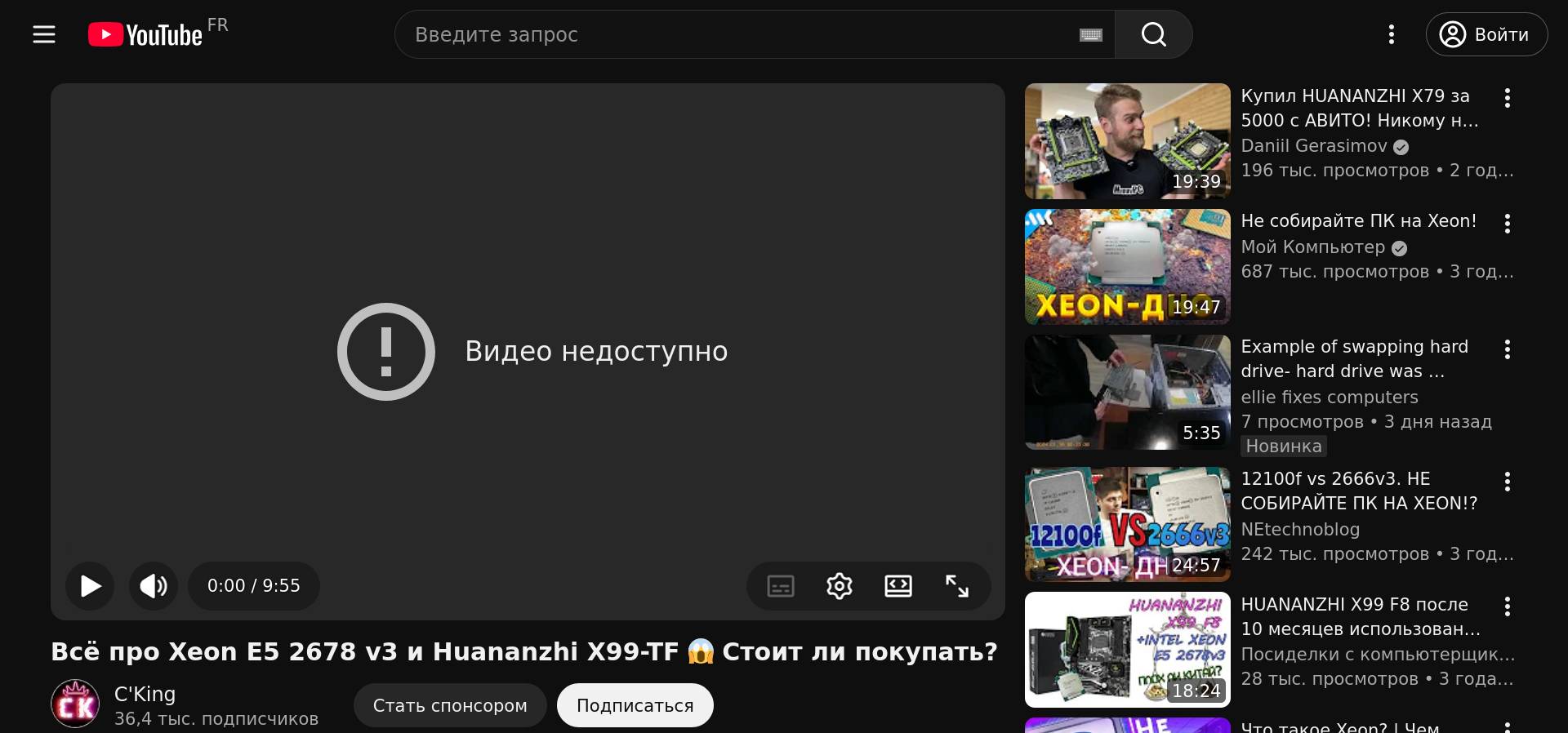Open the C'King channel name link
The width and height of the screenshot is (1568, 733).
[145, 694]
